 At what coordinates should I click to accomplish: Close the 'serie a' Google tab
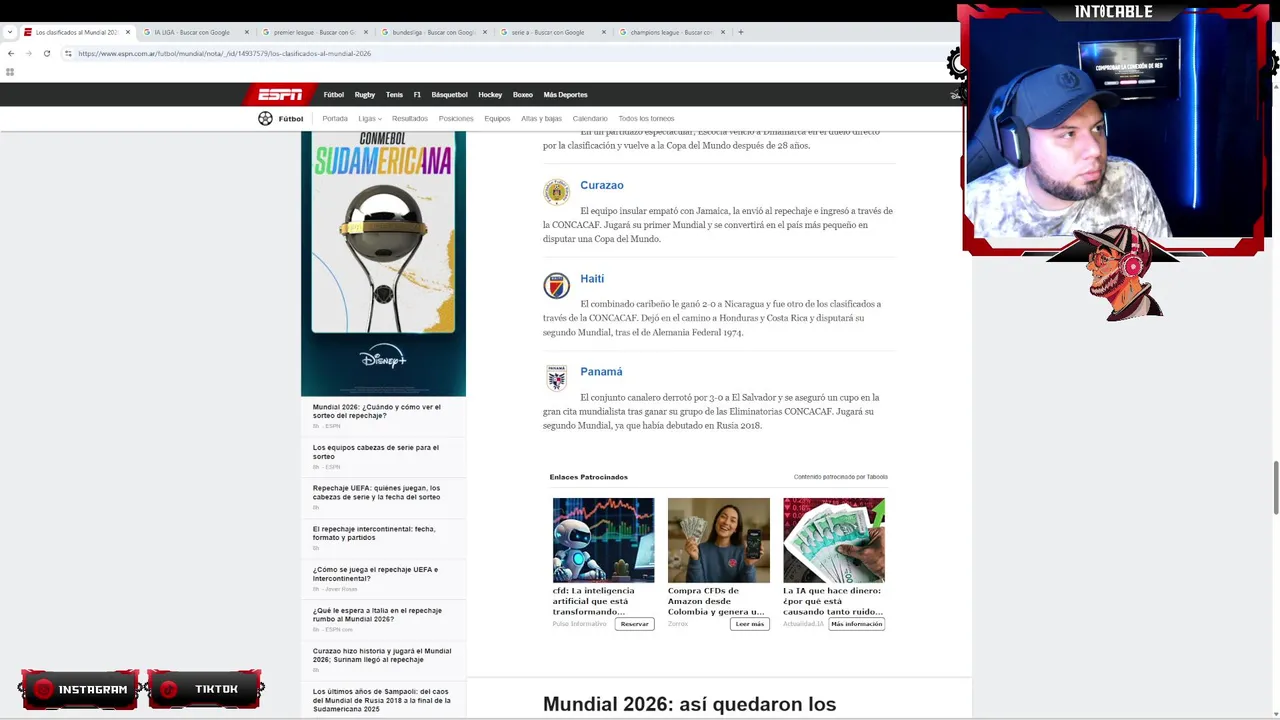(x=604, y=32)
